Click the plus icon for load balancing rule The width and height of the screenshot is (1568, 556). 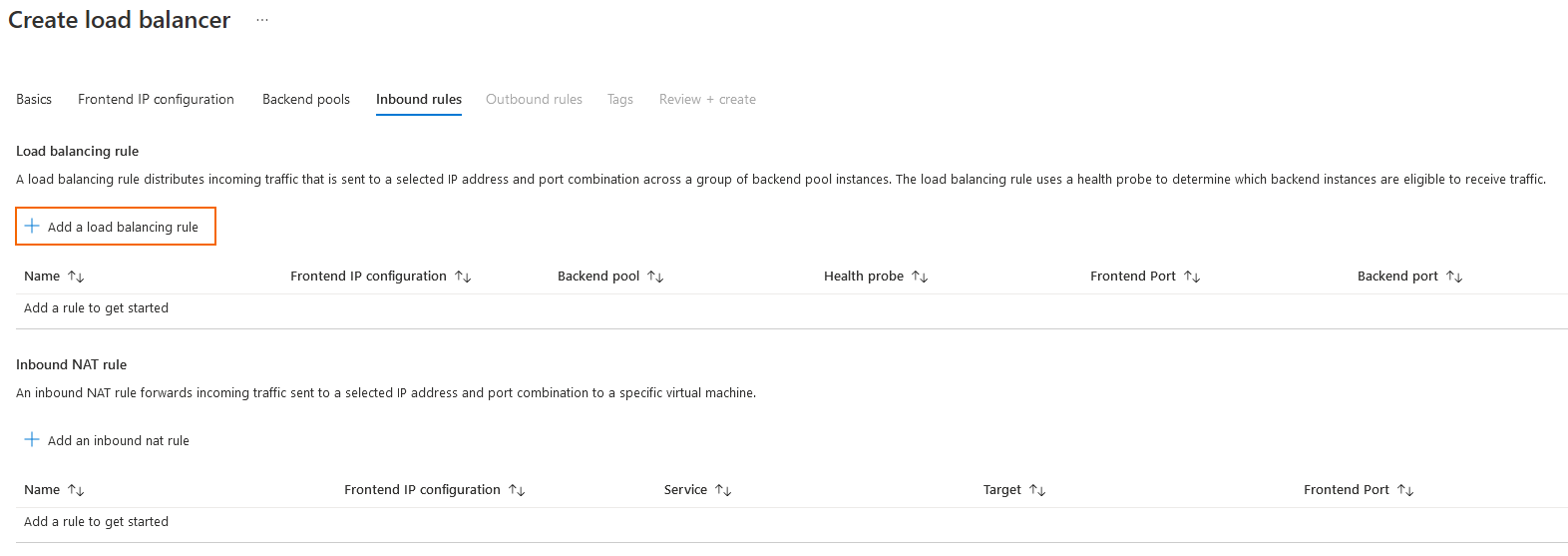point(32,227)
